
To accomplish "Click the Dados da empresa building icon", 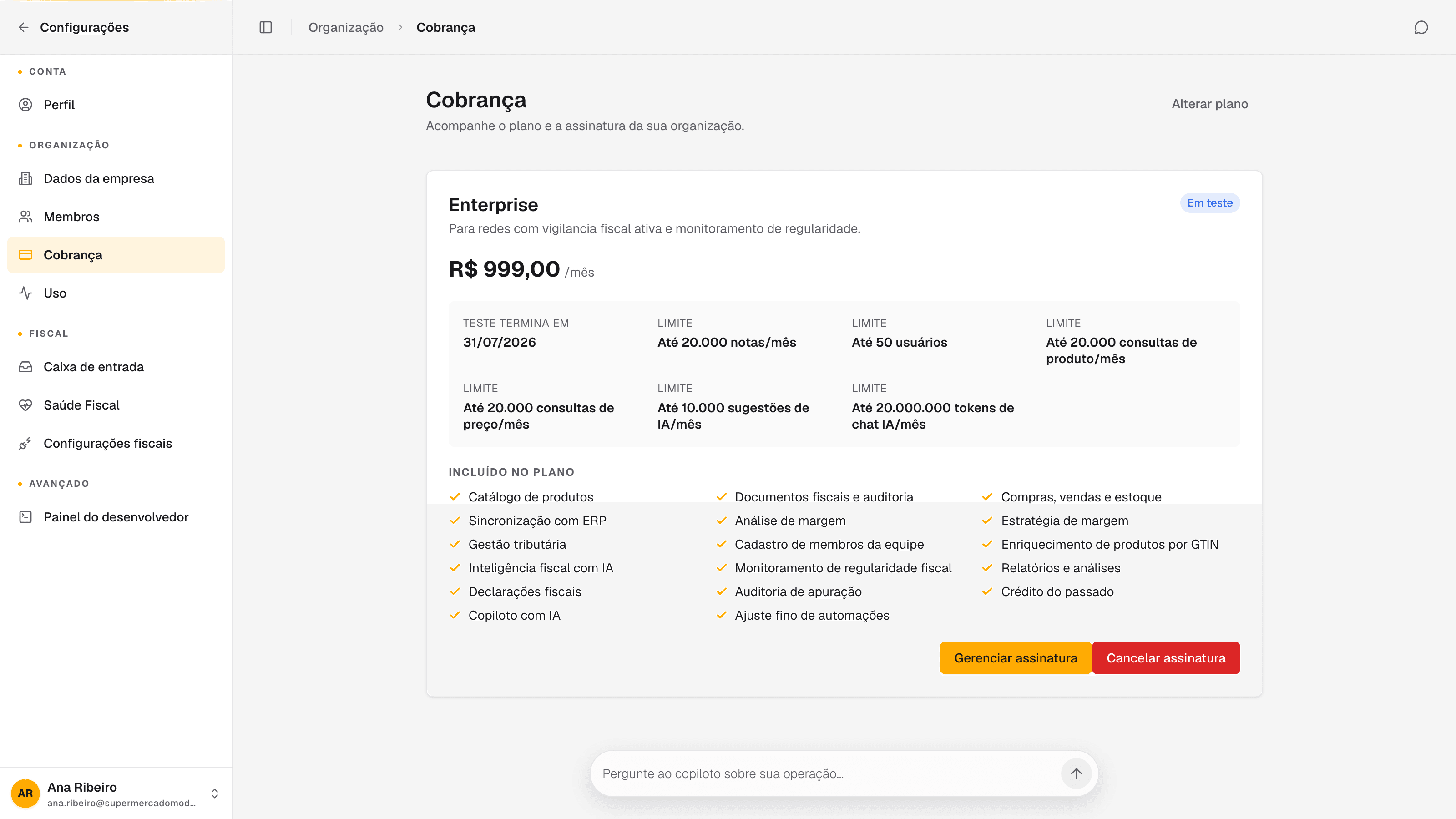I will 25,179.
